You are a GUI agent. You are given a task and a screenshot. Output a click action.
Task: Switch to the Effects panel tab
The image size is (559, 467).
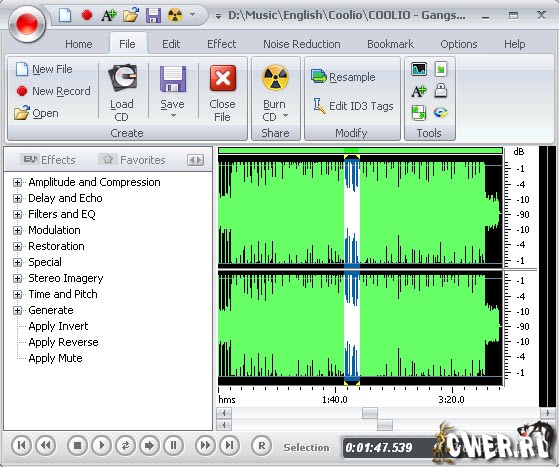[49, 160]
